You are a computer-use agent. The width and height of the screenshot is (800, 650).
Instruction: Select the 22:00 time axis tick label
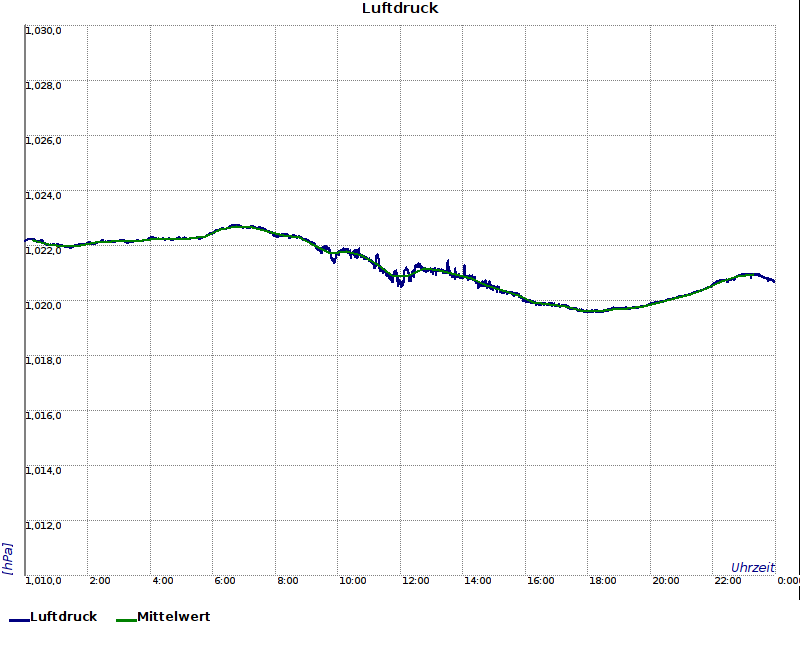(728, 580)
